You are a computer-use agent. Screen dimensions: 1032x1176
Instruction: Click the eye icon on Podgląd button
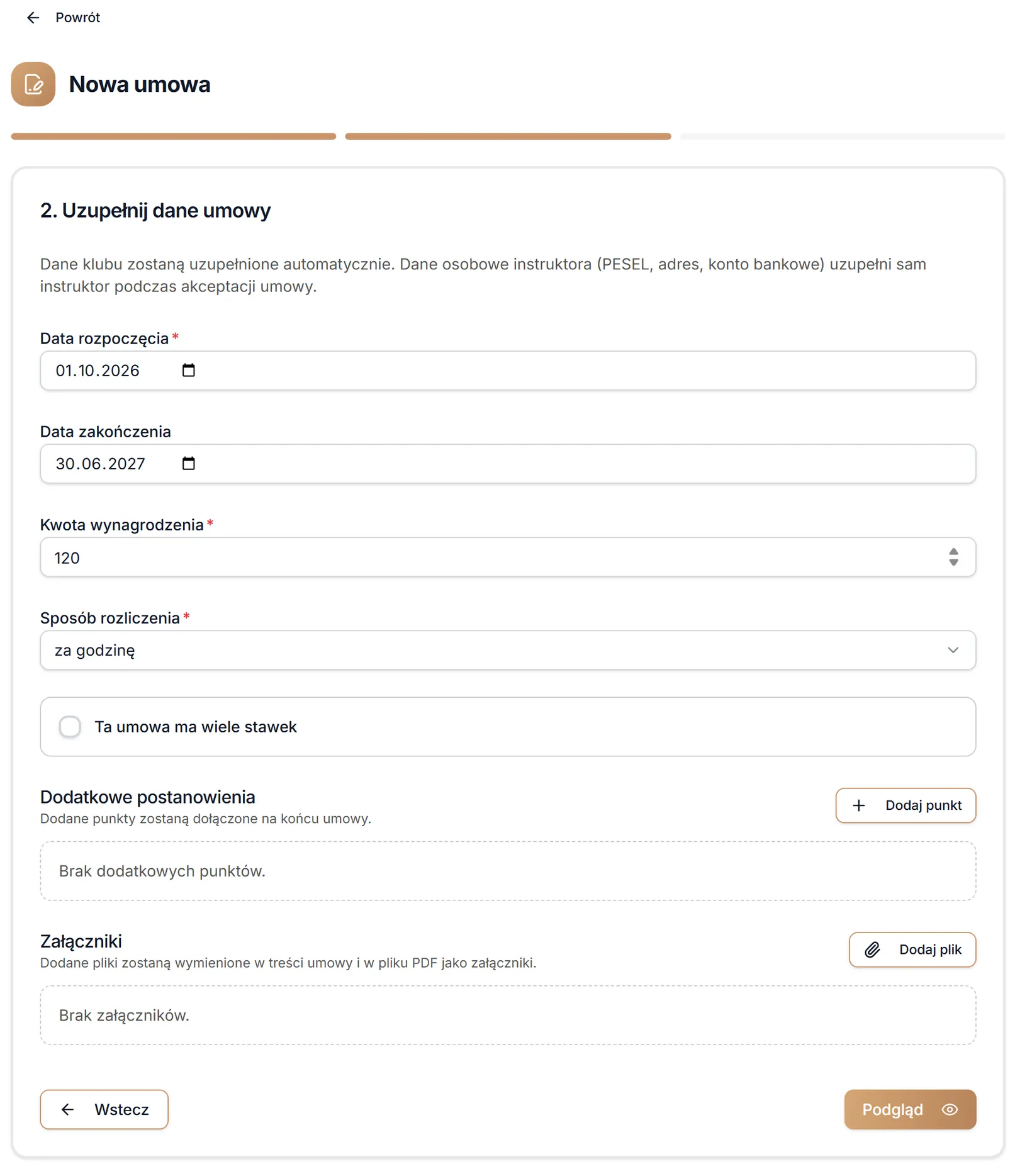(950, 1109)
